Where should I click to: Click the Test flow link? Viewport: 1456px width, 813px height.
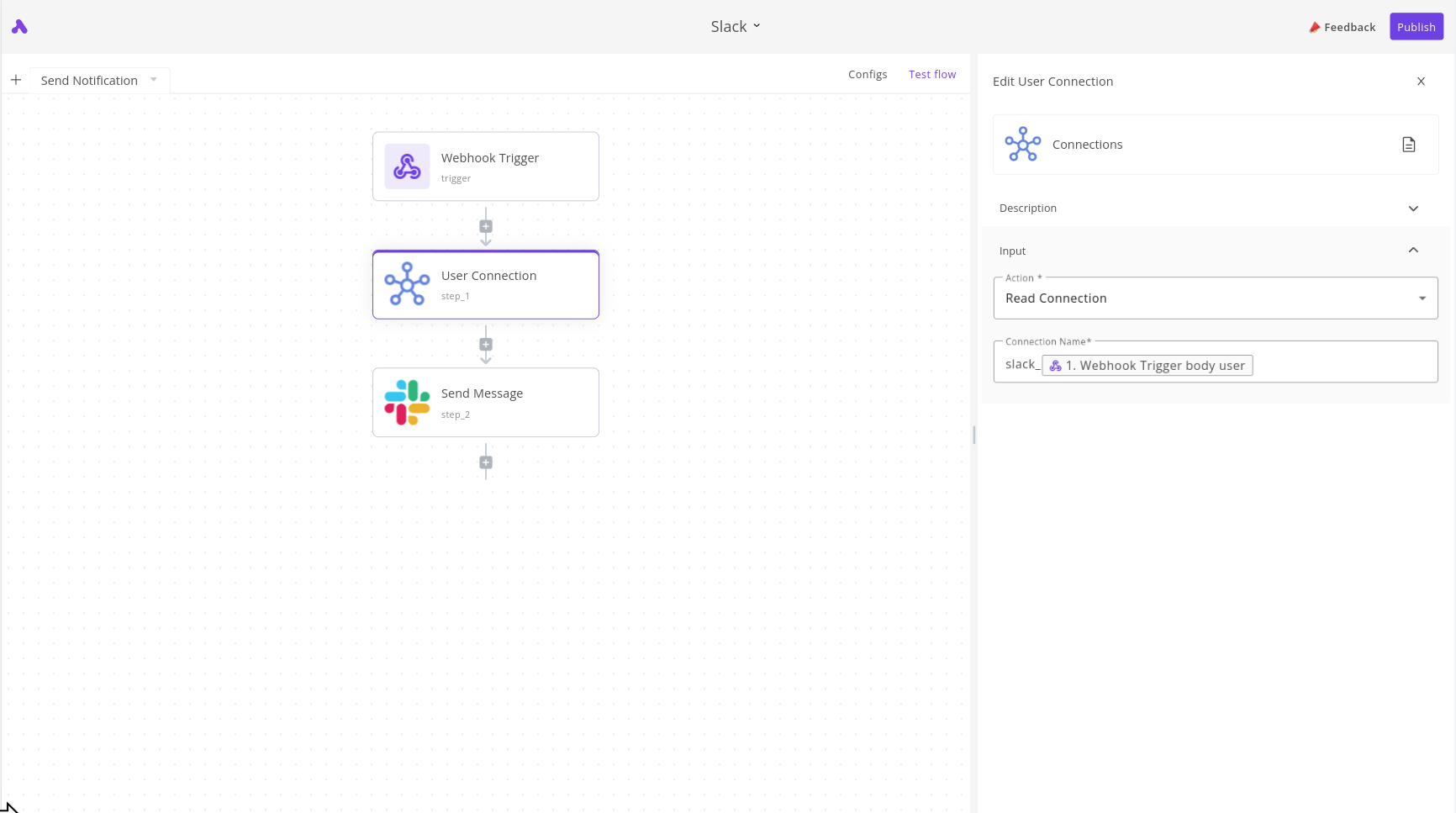931,75
